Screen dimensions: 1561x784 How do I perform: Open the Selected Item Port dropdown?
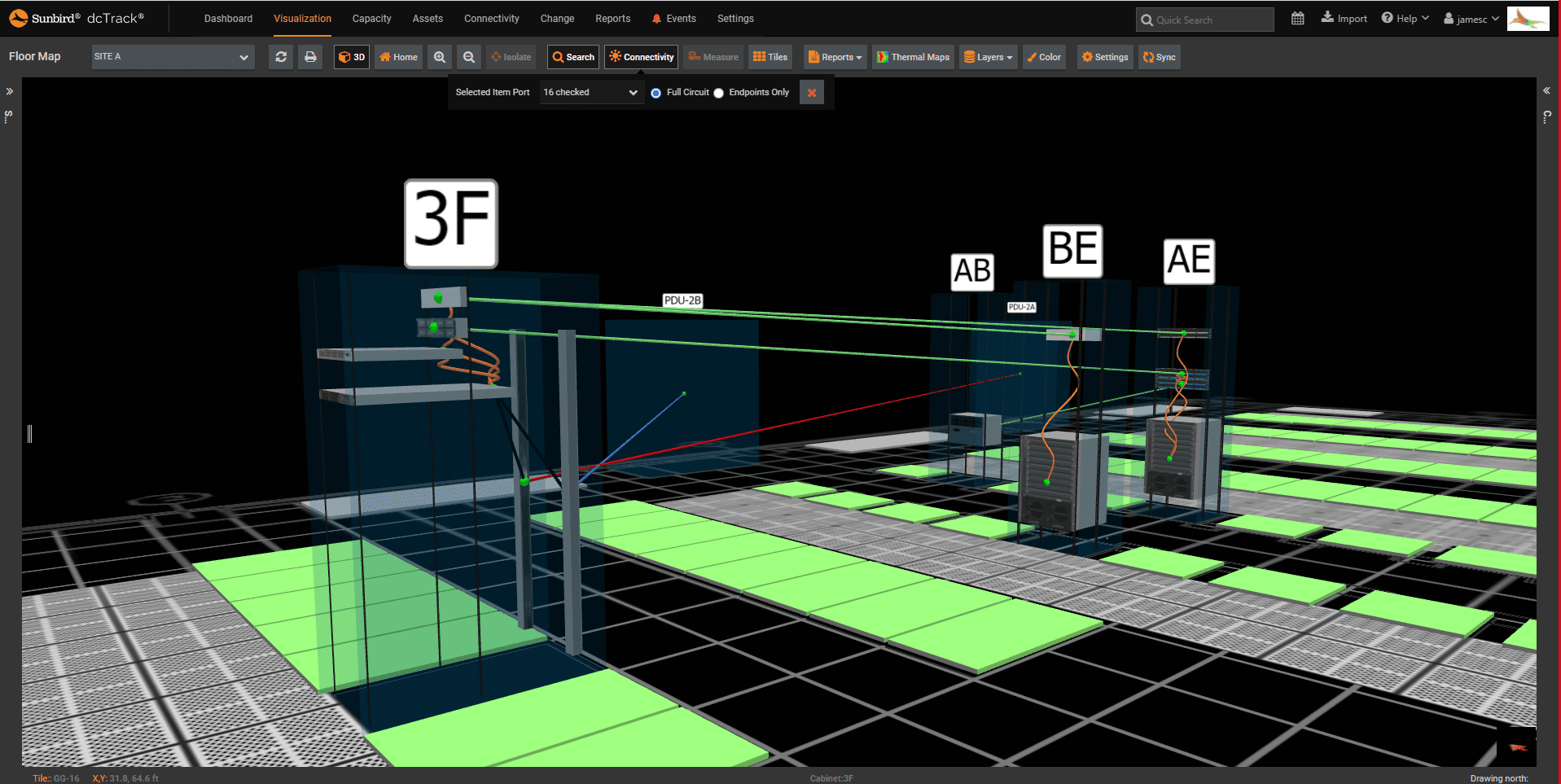pos(591,92)
